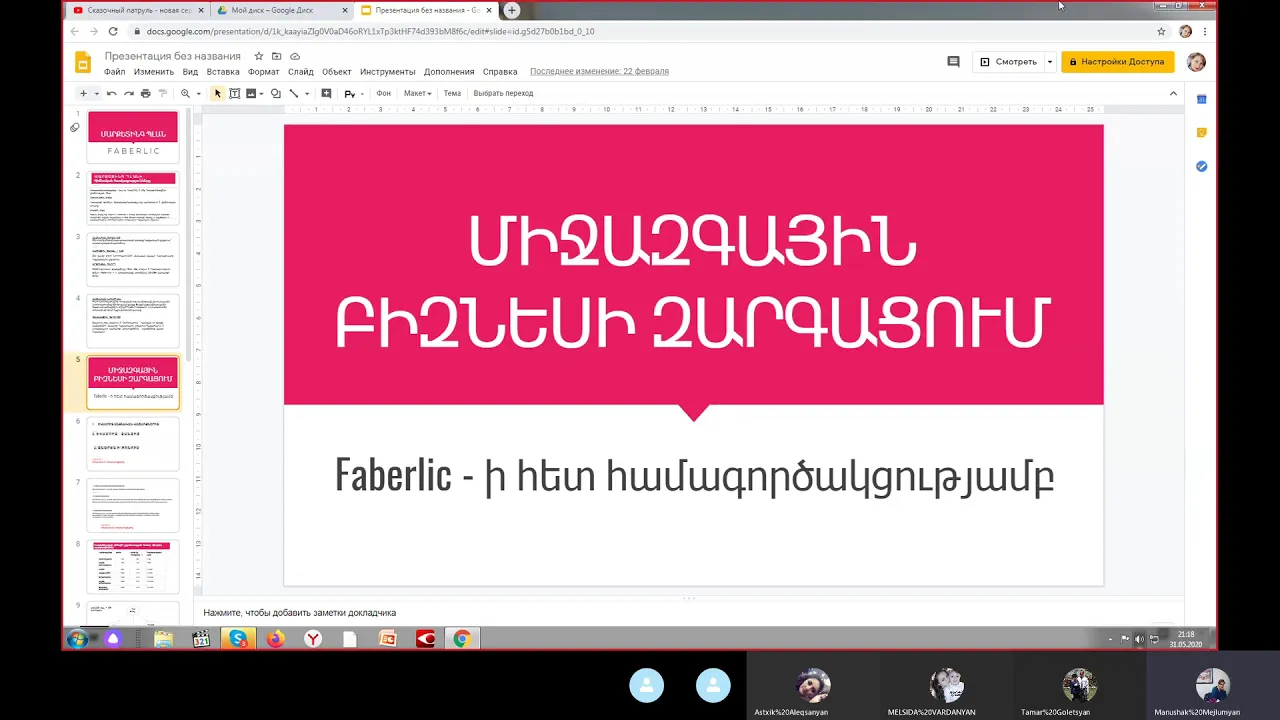Viewport: 1280px width, 720px height.
Task: Click Выбрать переход transition button
Action: pyautogui.click(x=503, y=93)
